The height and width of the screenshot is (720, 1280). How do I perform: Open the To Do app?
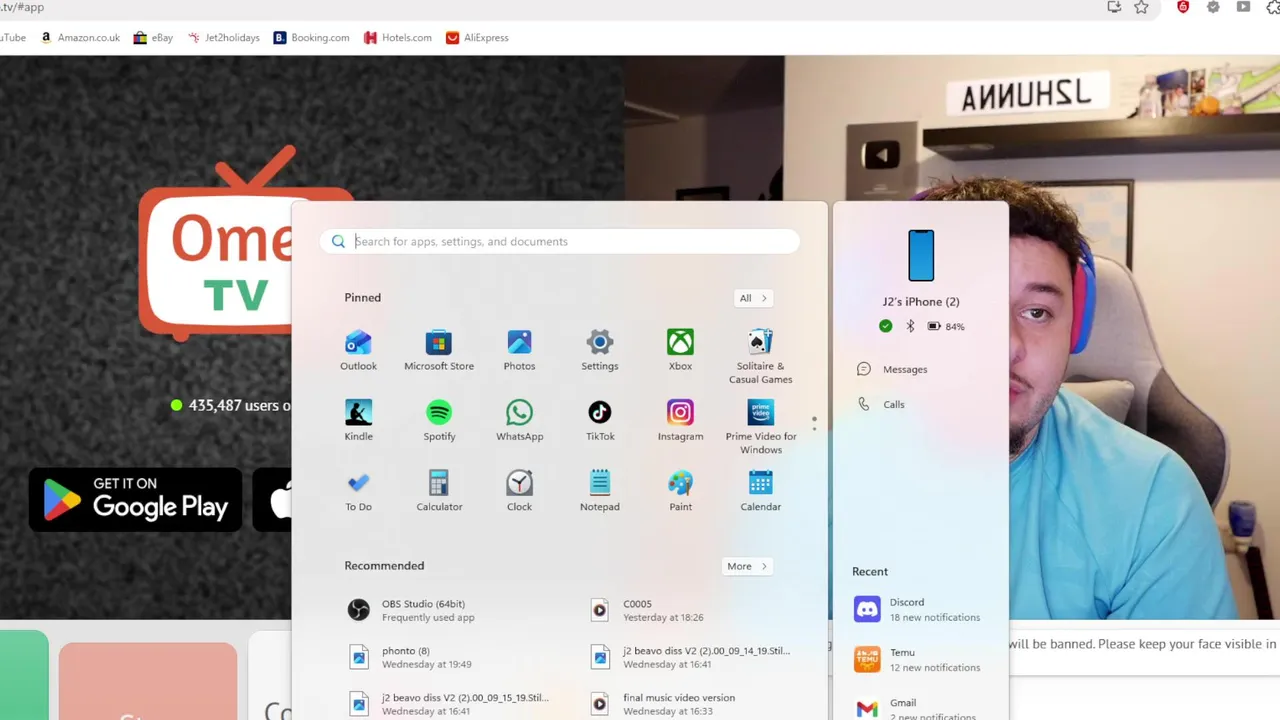pos(358,491)
